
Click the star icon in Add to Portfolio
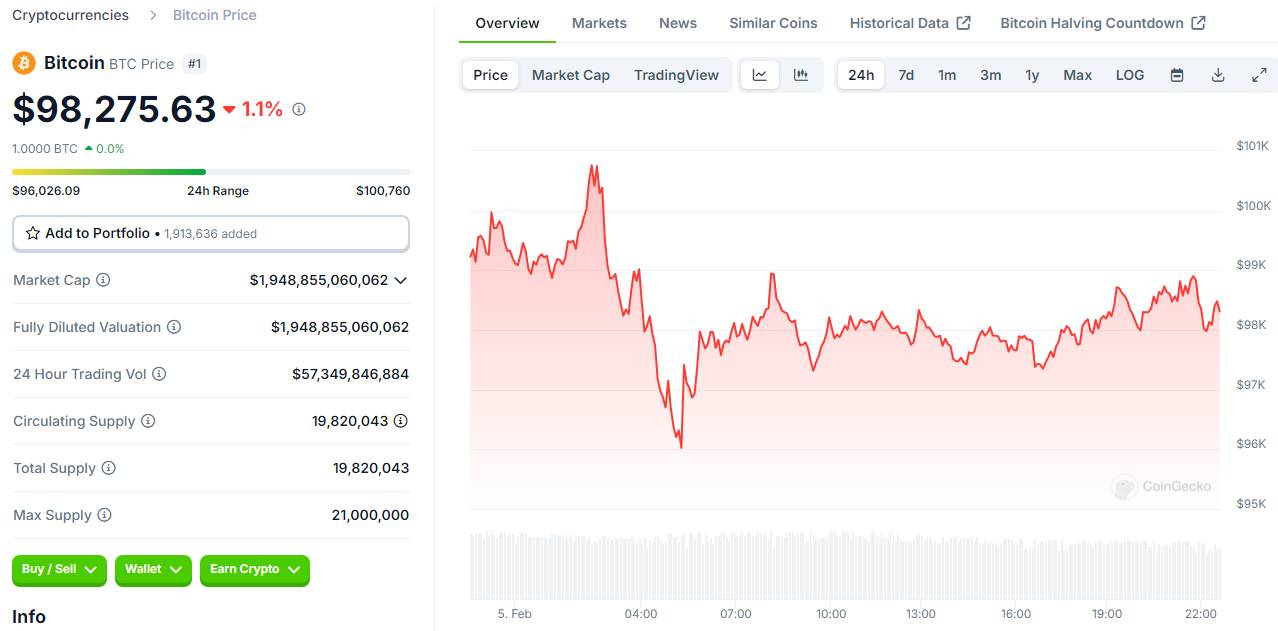point(33,233)
